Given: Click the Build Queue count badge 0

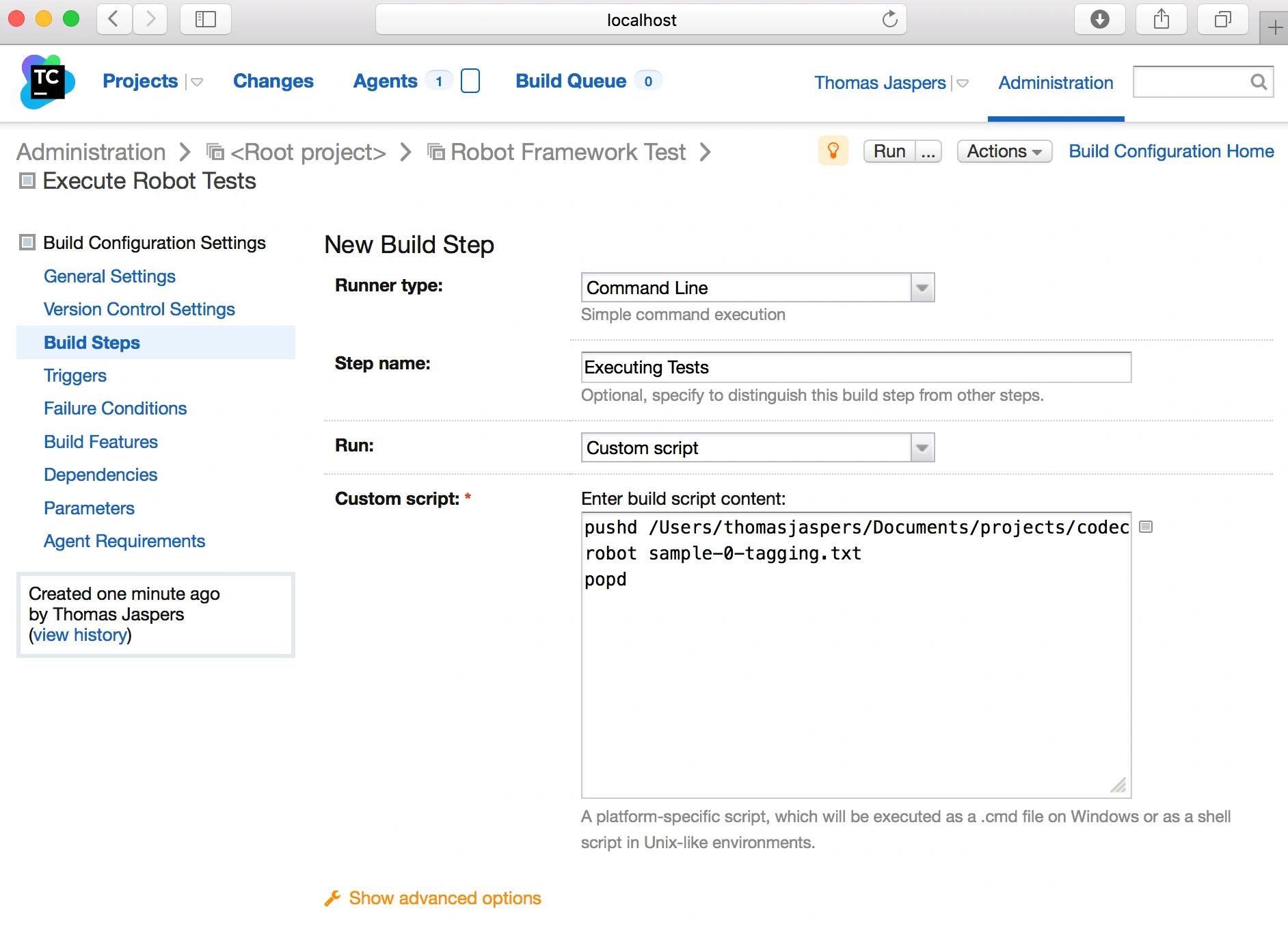Looking at the screenshot, I should click(648, 81).
